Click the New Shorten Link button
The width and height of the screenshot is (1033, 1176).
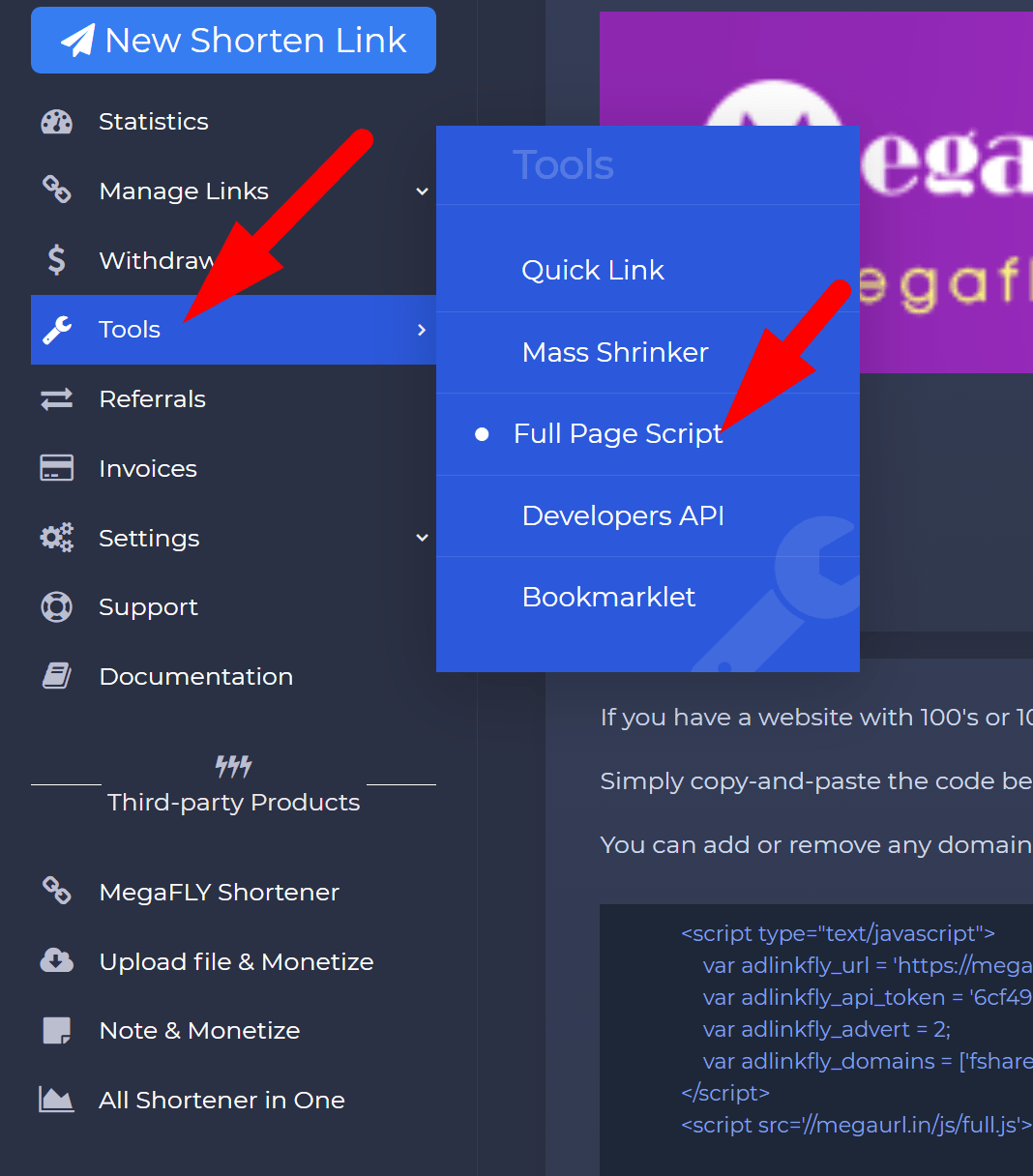(233, 40)
